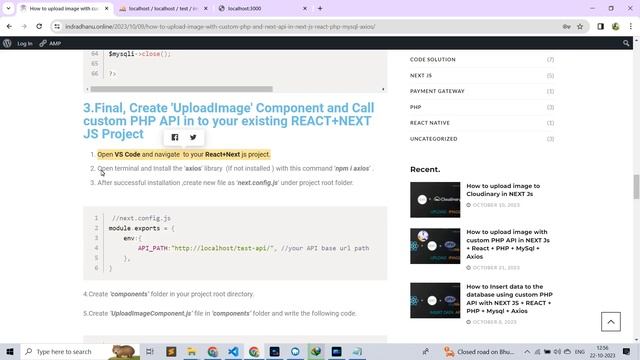This screenshot has height=360, width=640.
Task: Open the WordPress logo menu
Action: [7, 43]
